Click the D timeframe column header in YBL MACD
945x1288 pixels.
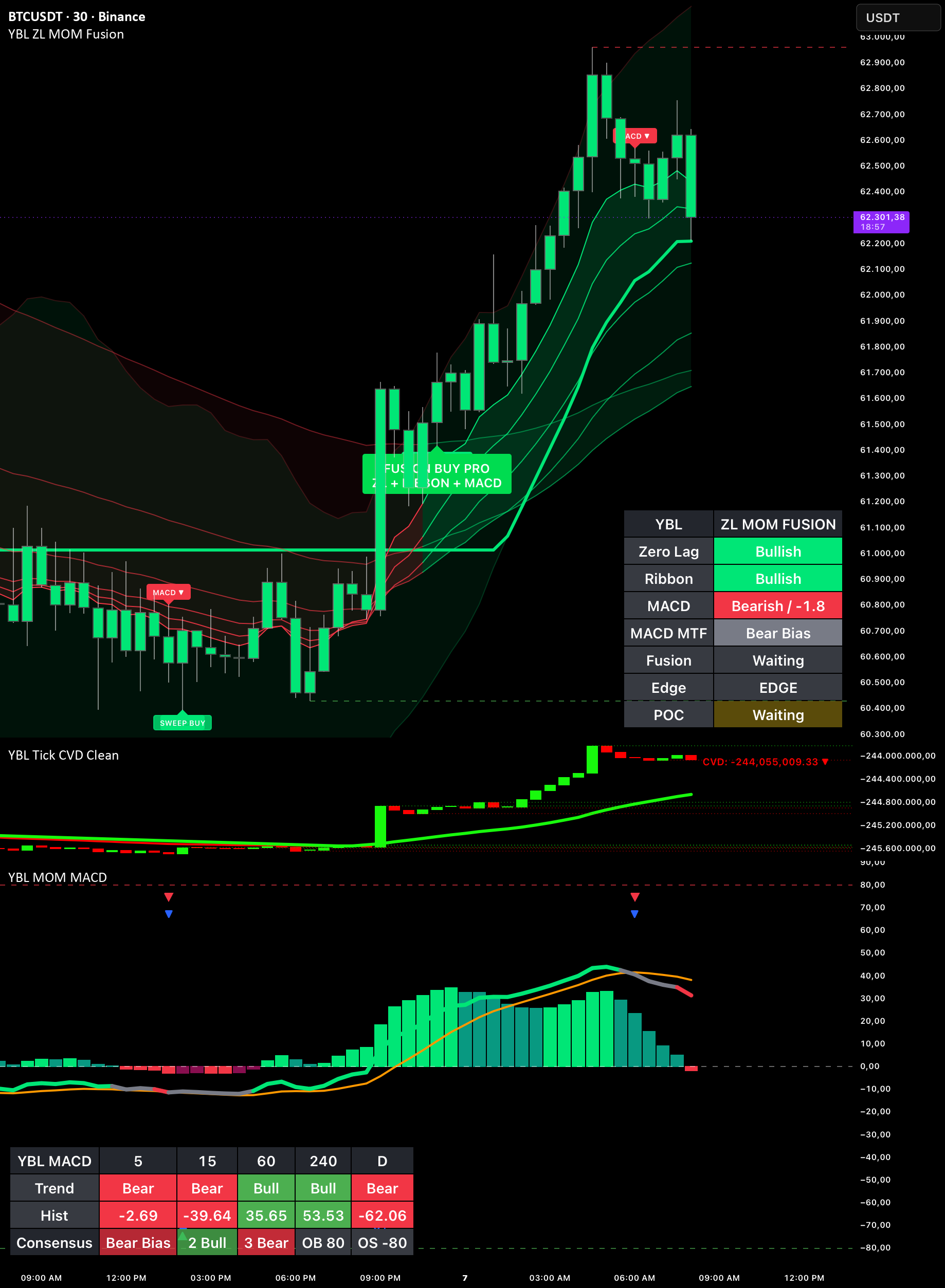[x=382, y=1161]
